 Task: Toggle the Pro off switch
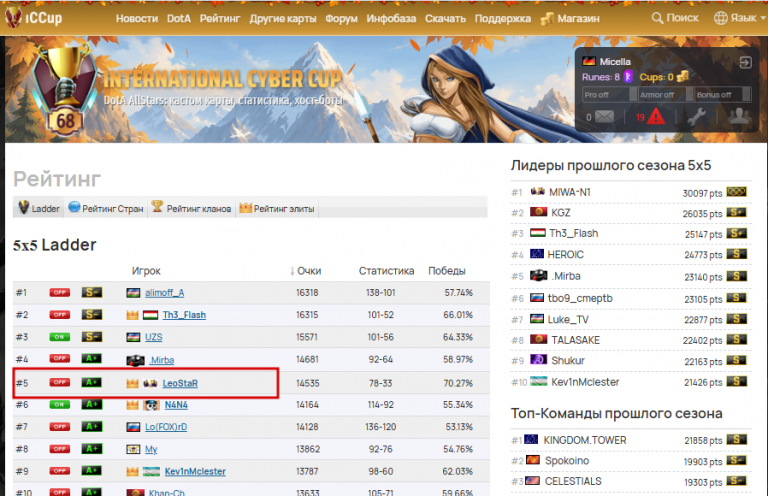pos(609,94)
